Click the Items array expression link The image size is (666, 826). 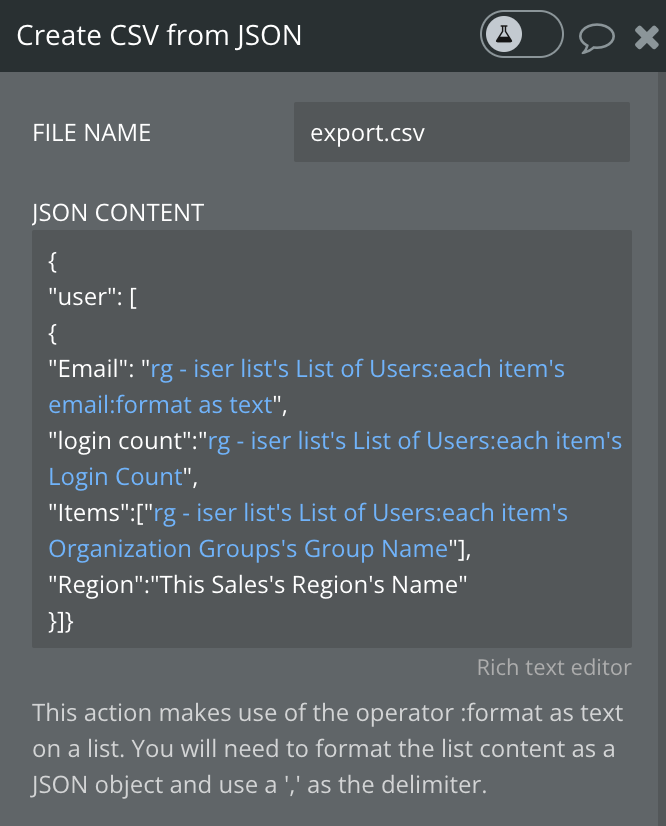click(83, 512)
